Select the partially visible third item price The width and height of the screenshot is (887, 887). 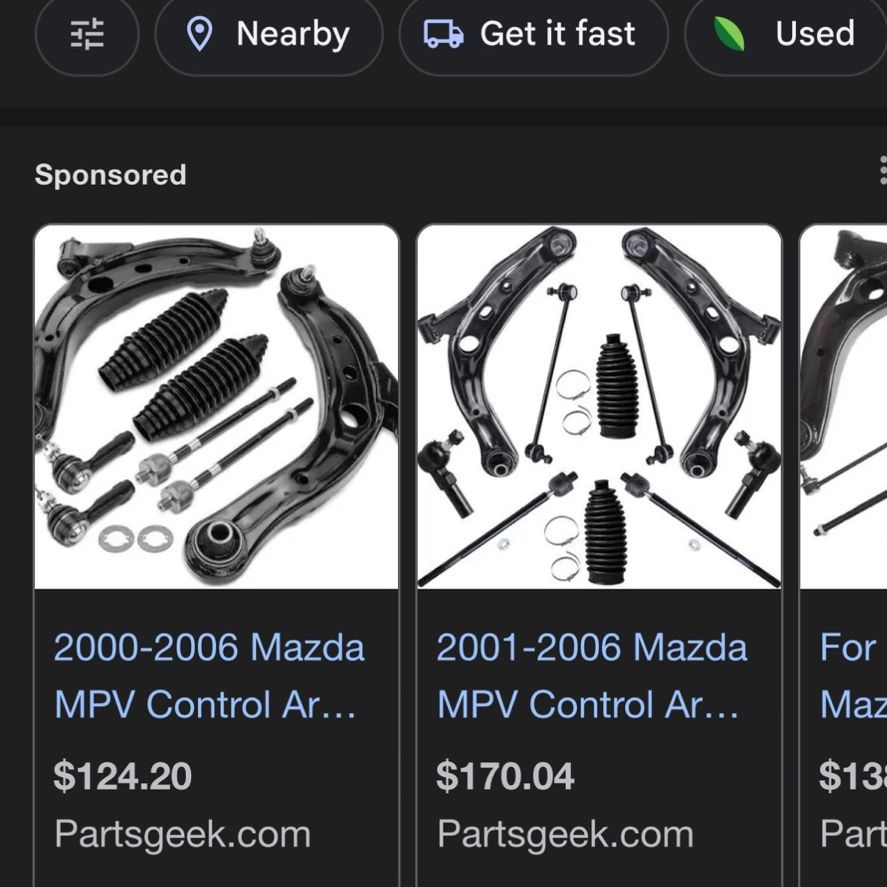[852, 776]
